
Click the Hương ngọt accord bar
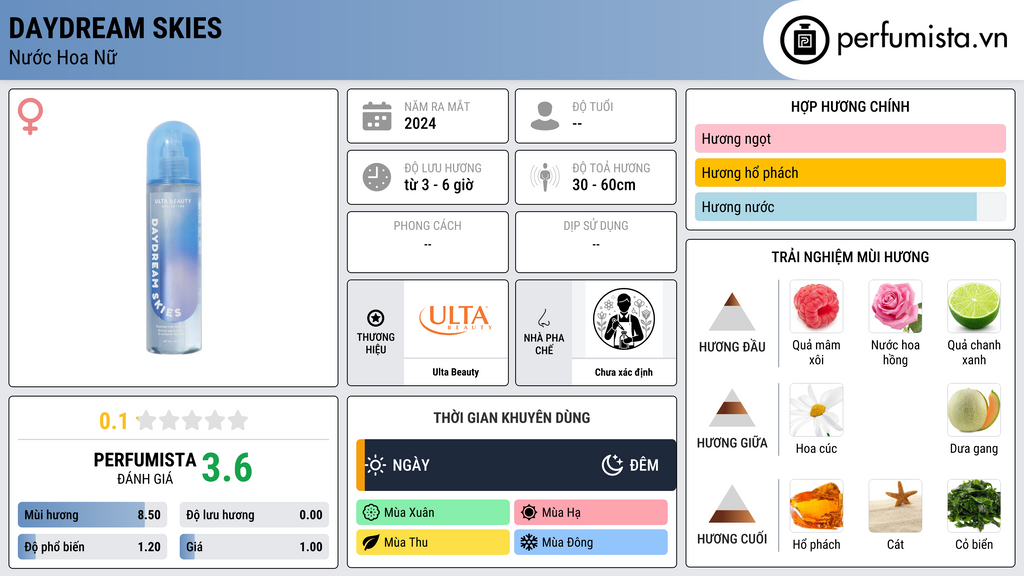tap(850, 138)
